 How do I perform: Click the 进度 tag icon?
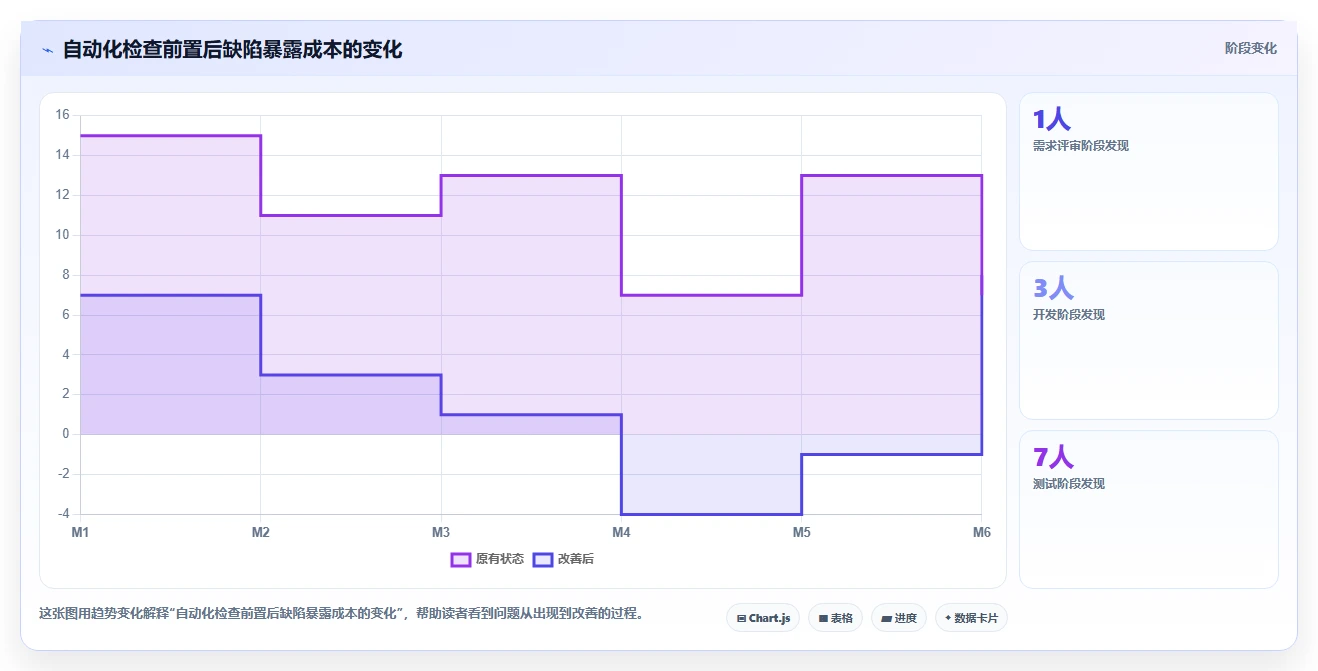tap(886, 618)
